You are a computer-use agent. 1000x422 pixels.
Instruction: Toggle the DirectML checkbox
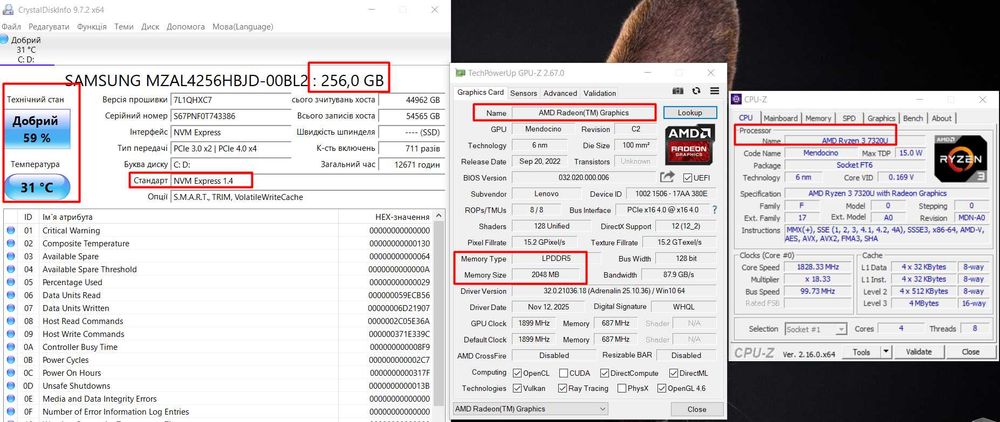(674, 373)
